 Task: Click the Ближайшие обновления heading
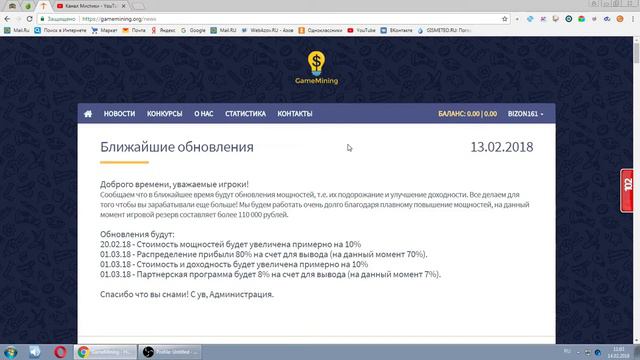point(177,147)
